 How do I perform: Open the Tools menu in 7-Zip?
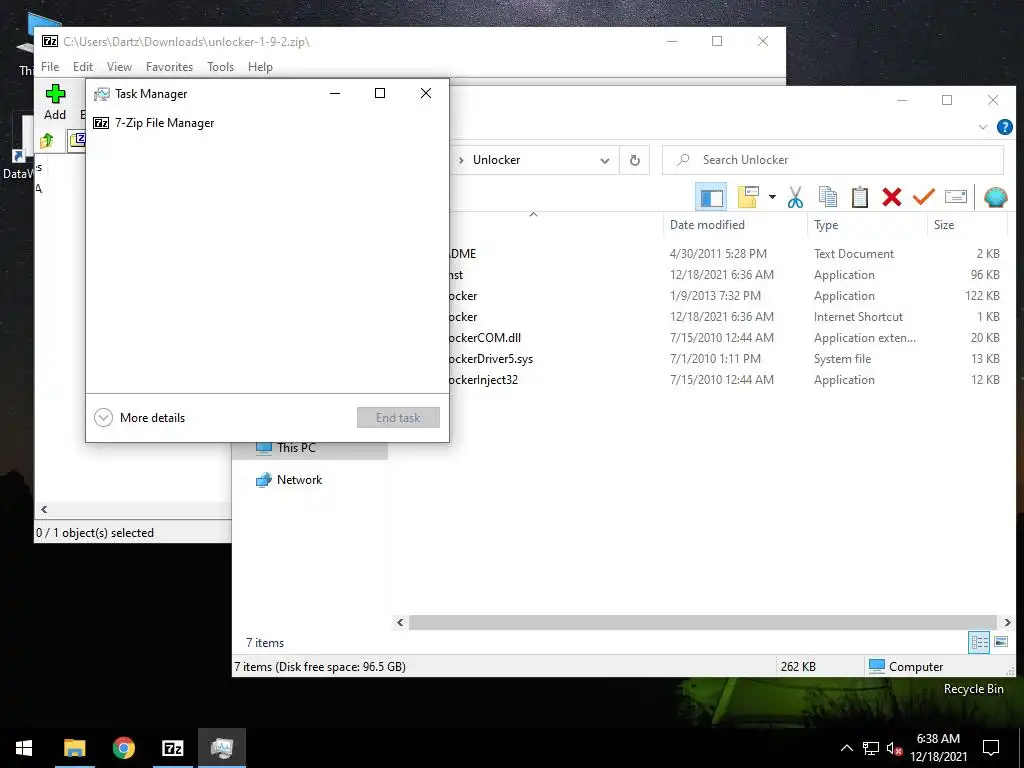(220, 67)
